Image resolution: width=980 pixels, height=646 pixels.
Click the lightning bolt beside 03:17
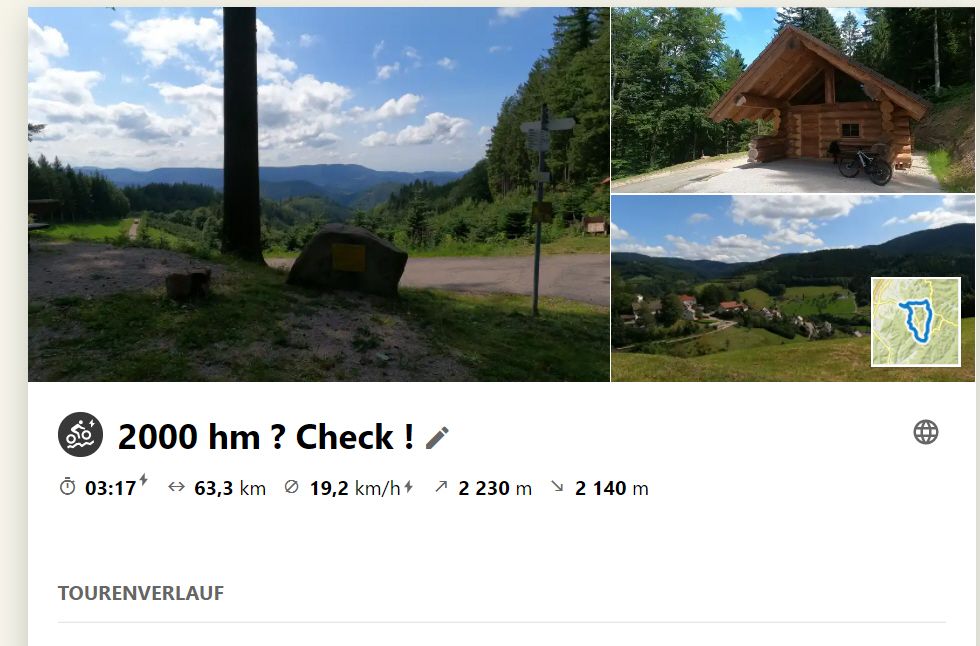point(143,480)
